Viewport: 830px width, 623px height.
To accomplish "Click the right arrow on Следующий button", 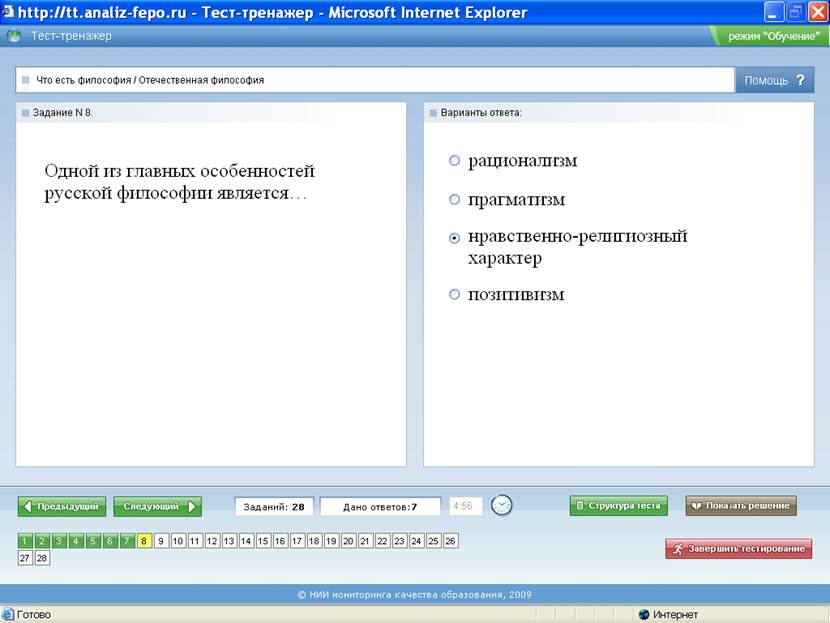I will pos(192,507).
